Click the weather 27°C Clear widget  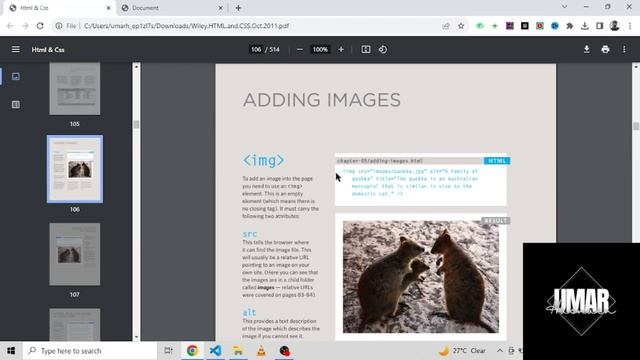click(x=462, y=351)
